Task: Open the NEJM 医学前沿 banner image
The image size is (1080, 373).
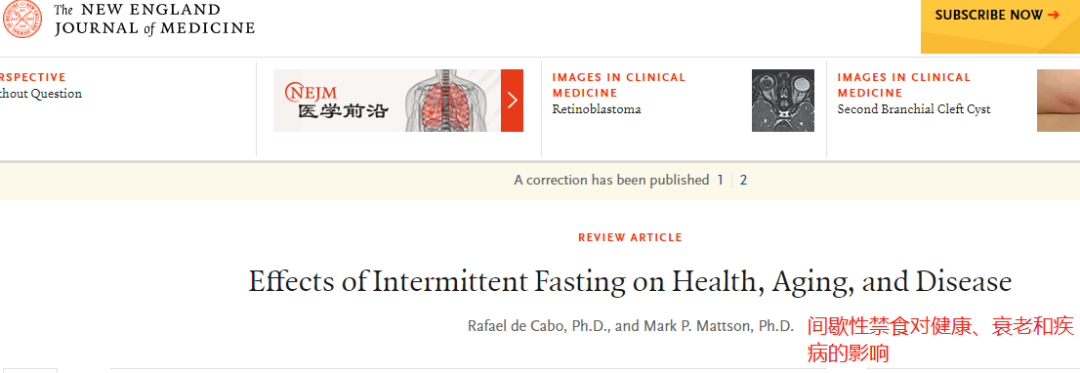Action: point(387,100)
